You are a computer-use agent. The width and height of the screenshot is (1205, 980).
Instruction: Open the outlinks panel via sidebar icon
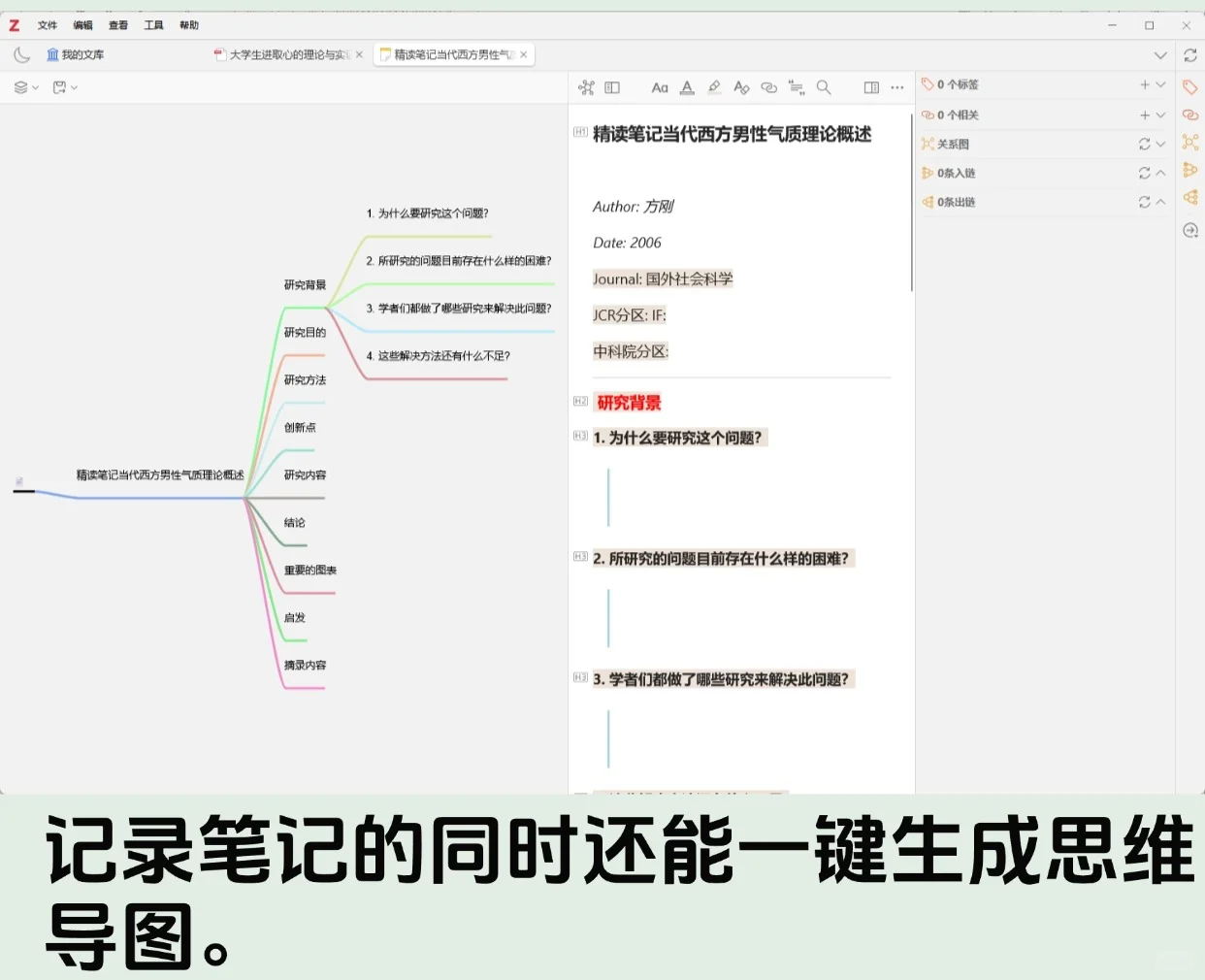tap(1190, 201)
